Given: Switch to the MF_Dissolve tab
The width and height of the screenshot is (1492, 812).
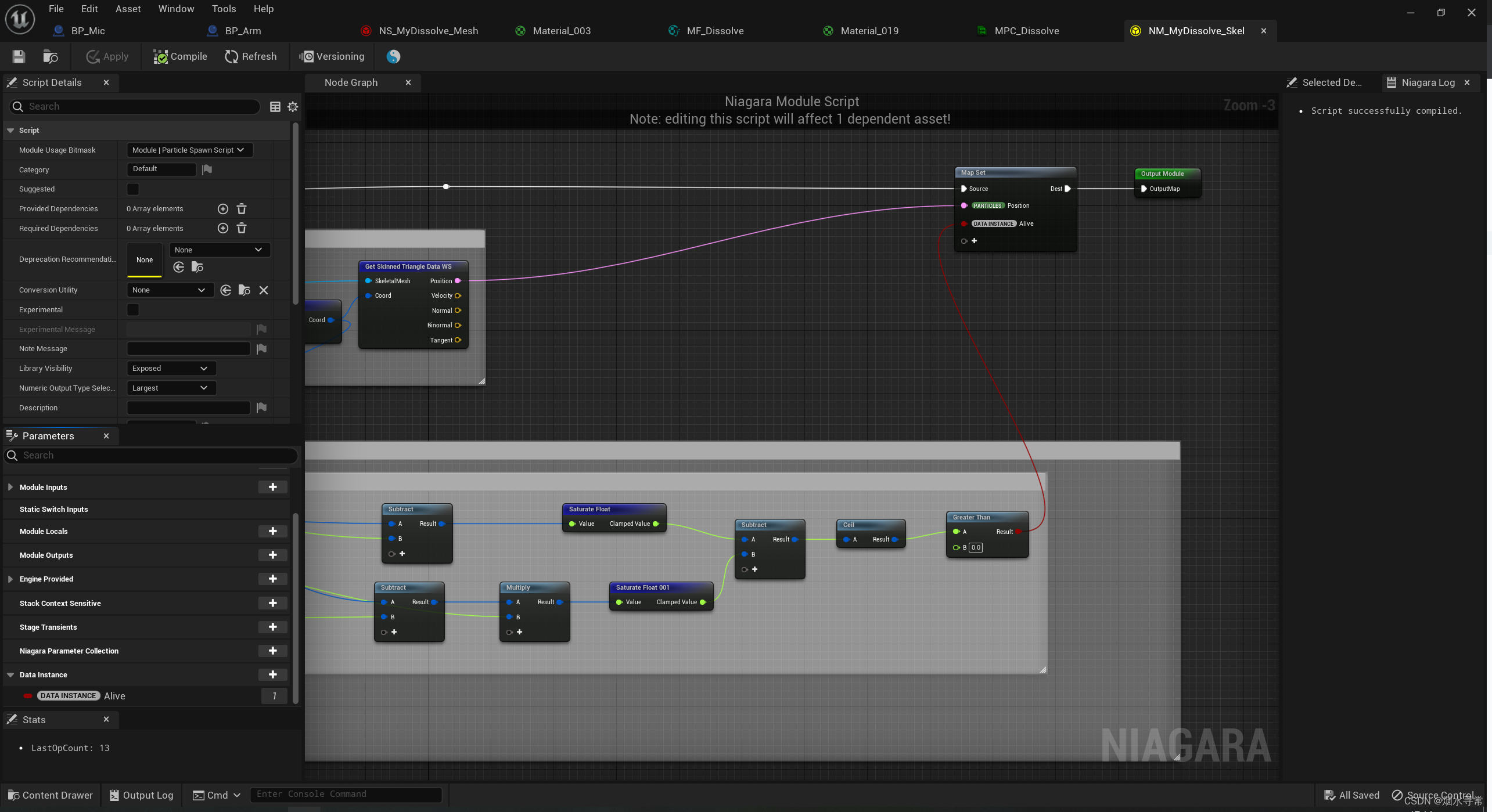Looking at the screenshot, I should [x=714, y=30].
